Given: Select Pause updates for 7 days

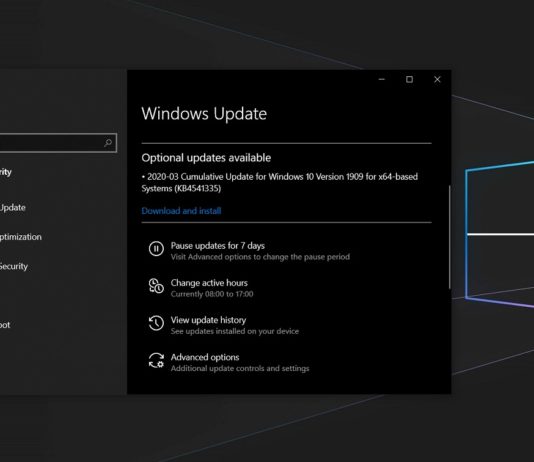Looking at the screenshot, I should coord(218,245).
